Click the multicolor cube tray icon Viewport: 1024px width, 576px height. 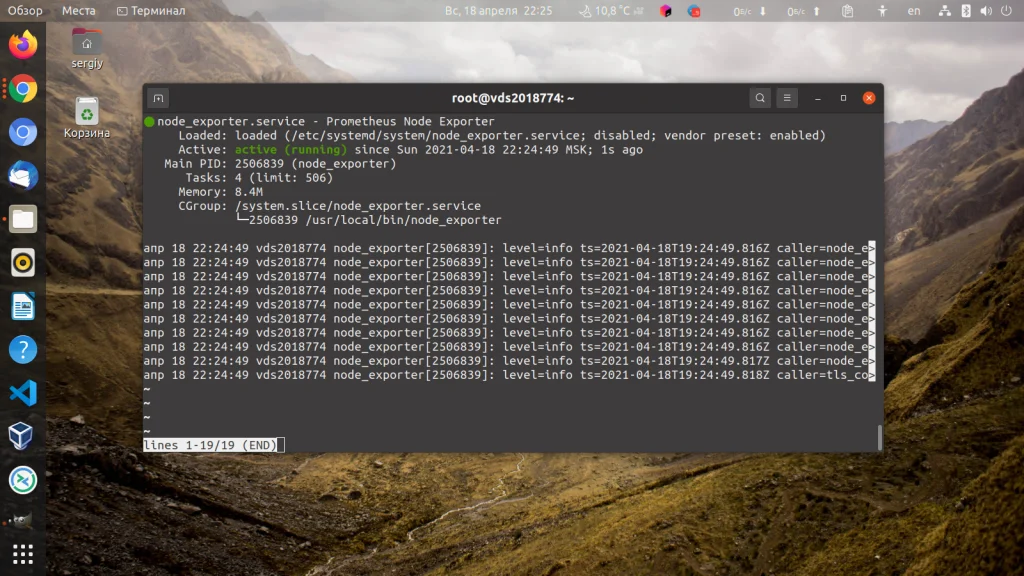tap(665, 10)
